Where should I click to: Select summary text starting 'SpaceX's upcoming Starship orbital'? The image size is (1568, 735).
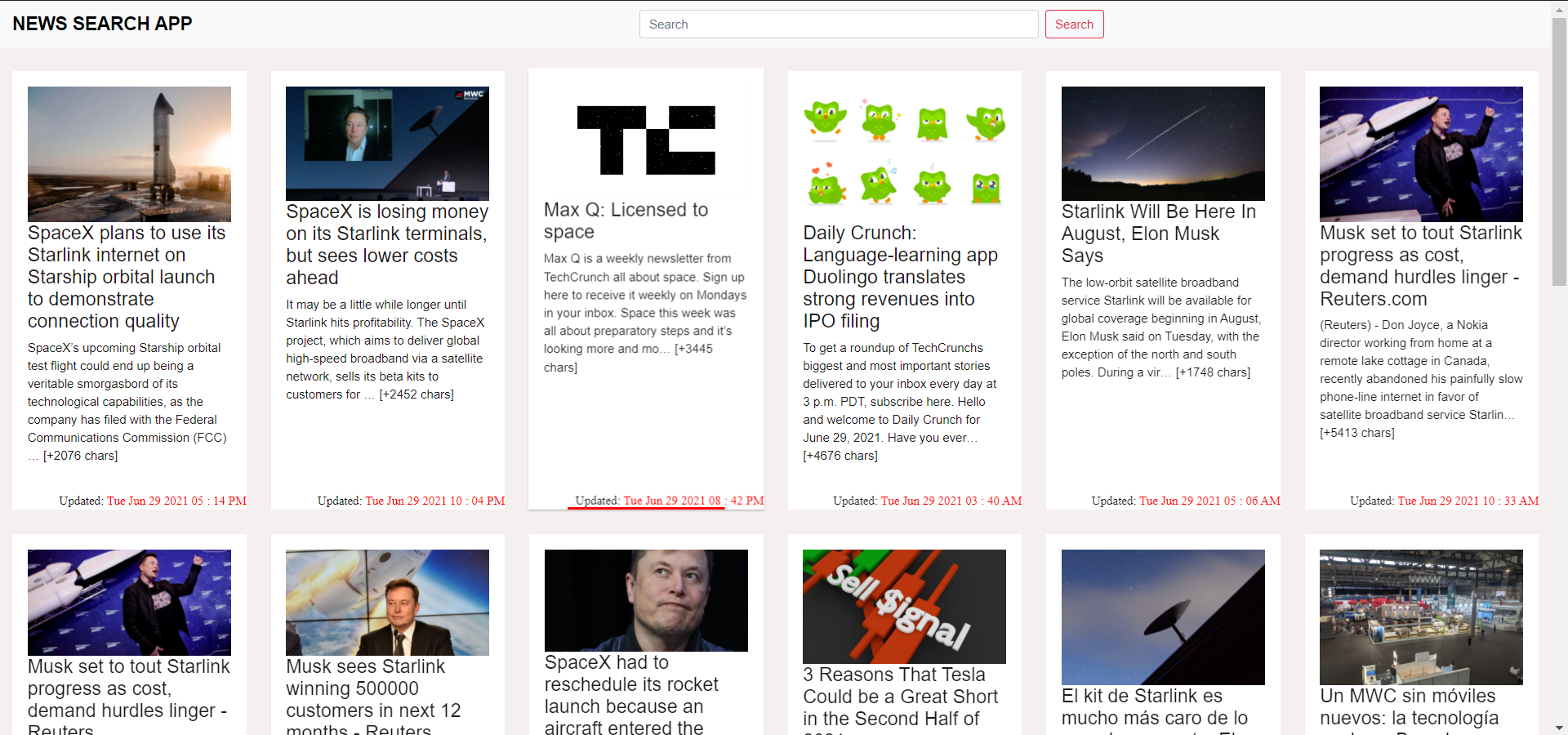(127, 402)
